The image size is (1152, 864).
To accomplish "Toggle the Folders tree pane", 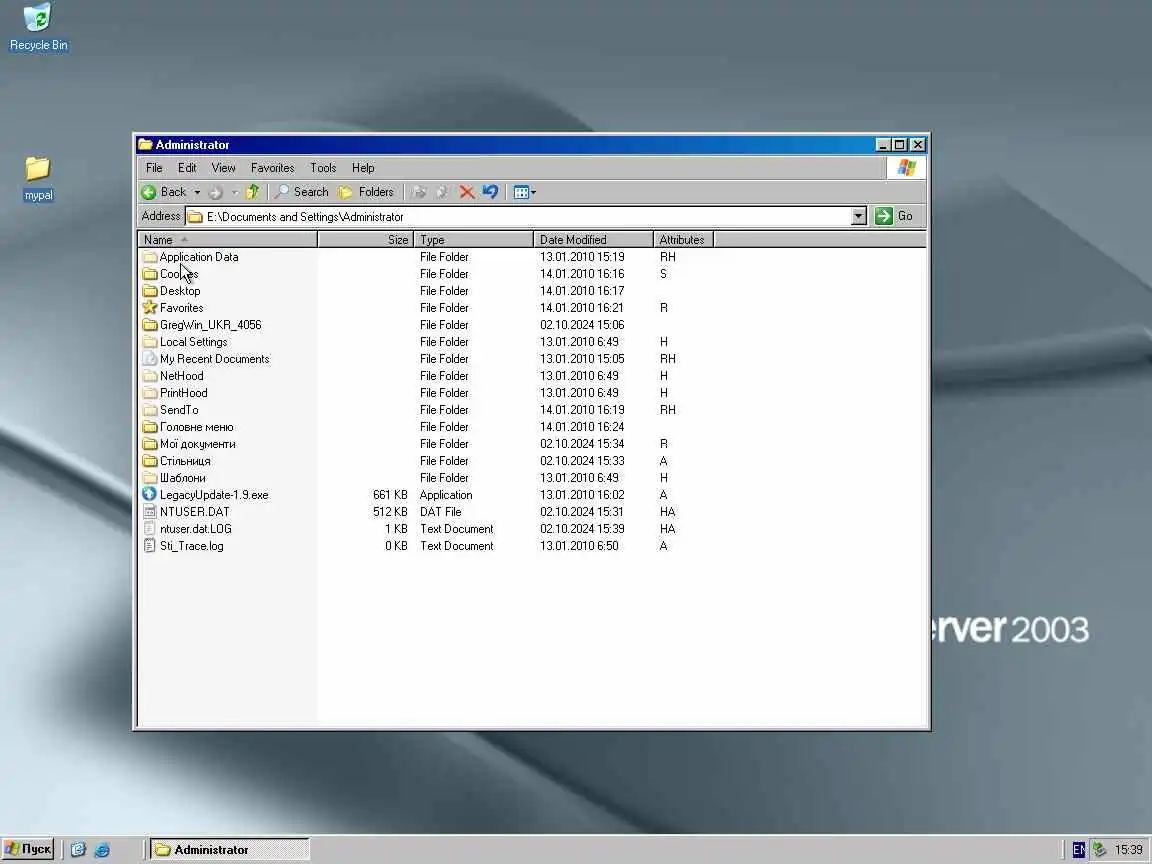I will [x=366, y=192].
